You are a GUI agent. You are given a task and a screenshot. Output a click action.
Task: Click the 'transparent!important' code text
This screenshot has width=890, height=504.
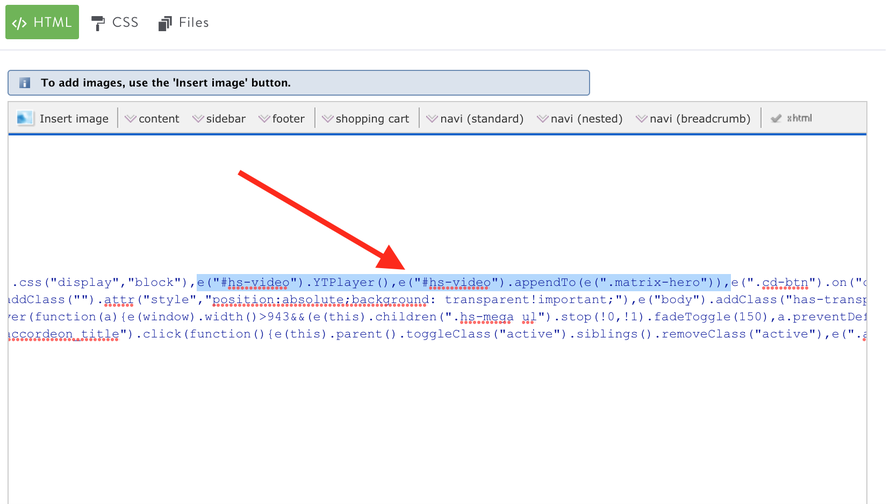(x=526, y=300)
